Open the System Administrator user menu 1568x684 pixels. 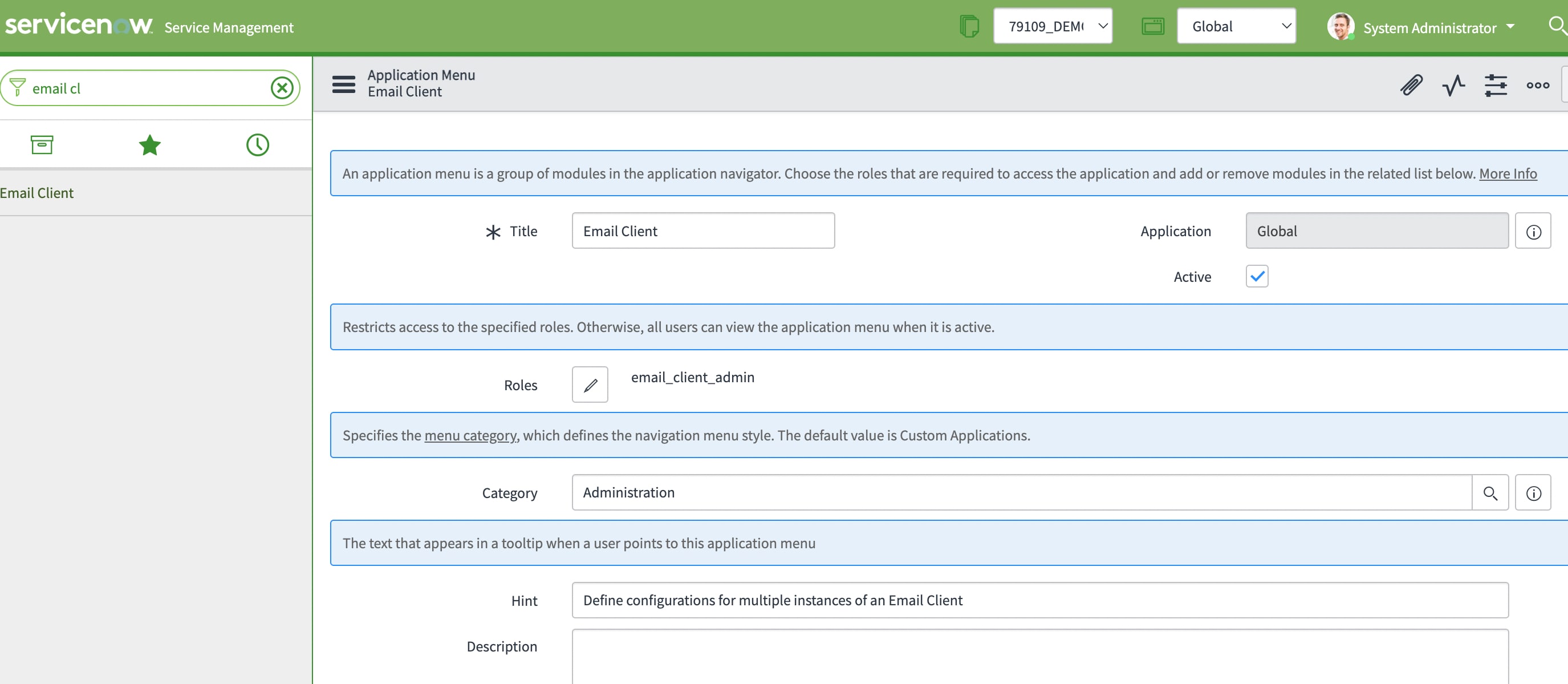pyautogui.click(x=1439, y=27)
